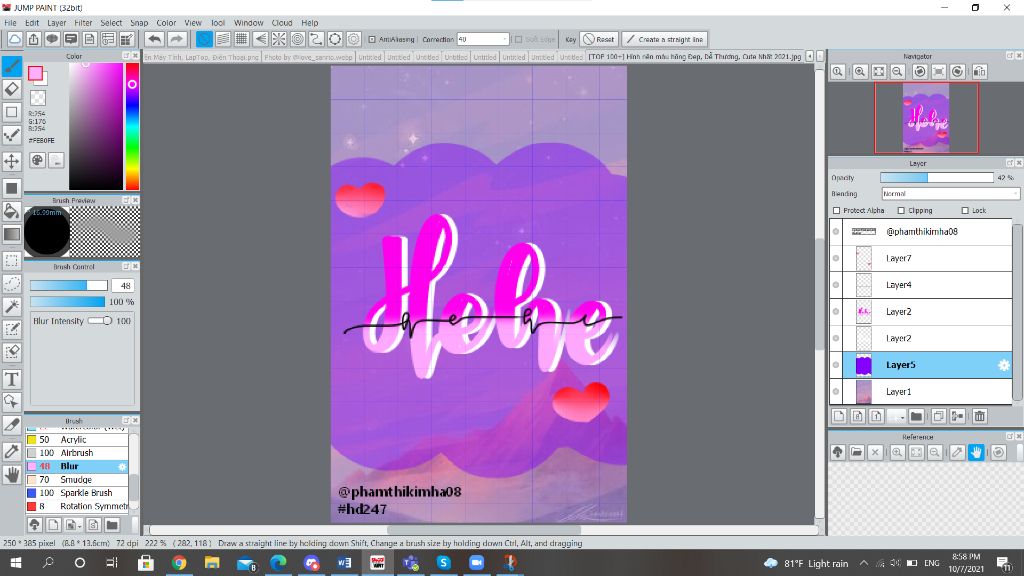Select the Eraser tool
Image resolution: width=1024 pixels, height=576 pixels.
point(12,89)
